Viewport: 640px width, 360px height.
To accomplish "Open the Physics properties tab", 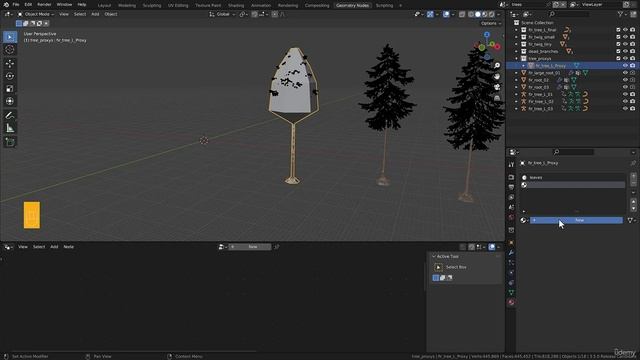I will tap(511, 273).
